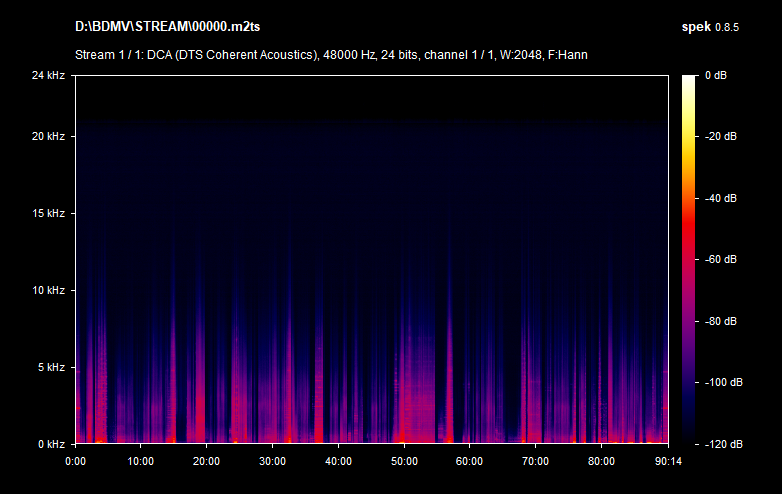Click the 30:00 time axis marker

pyautogui.click(x=273, y=461)
